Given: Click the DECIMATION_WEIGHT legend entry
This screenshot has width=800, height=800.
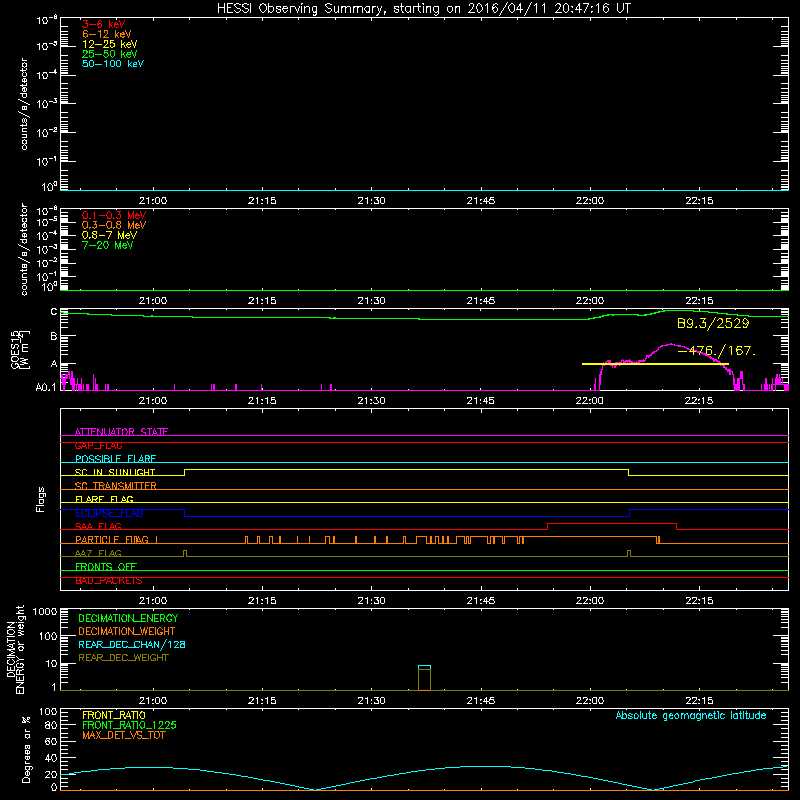Looking at the screenshot, I should (x=127, y=631).
